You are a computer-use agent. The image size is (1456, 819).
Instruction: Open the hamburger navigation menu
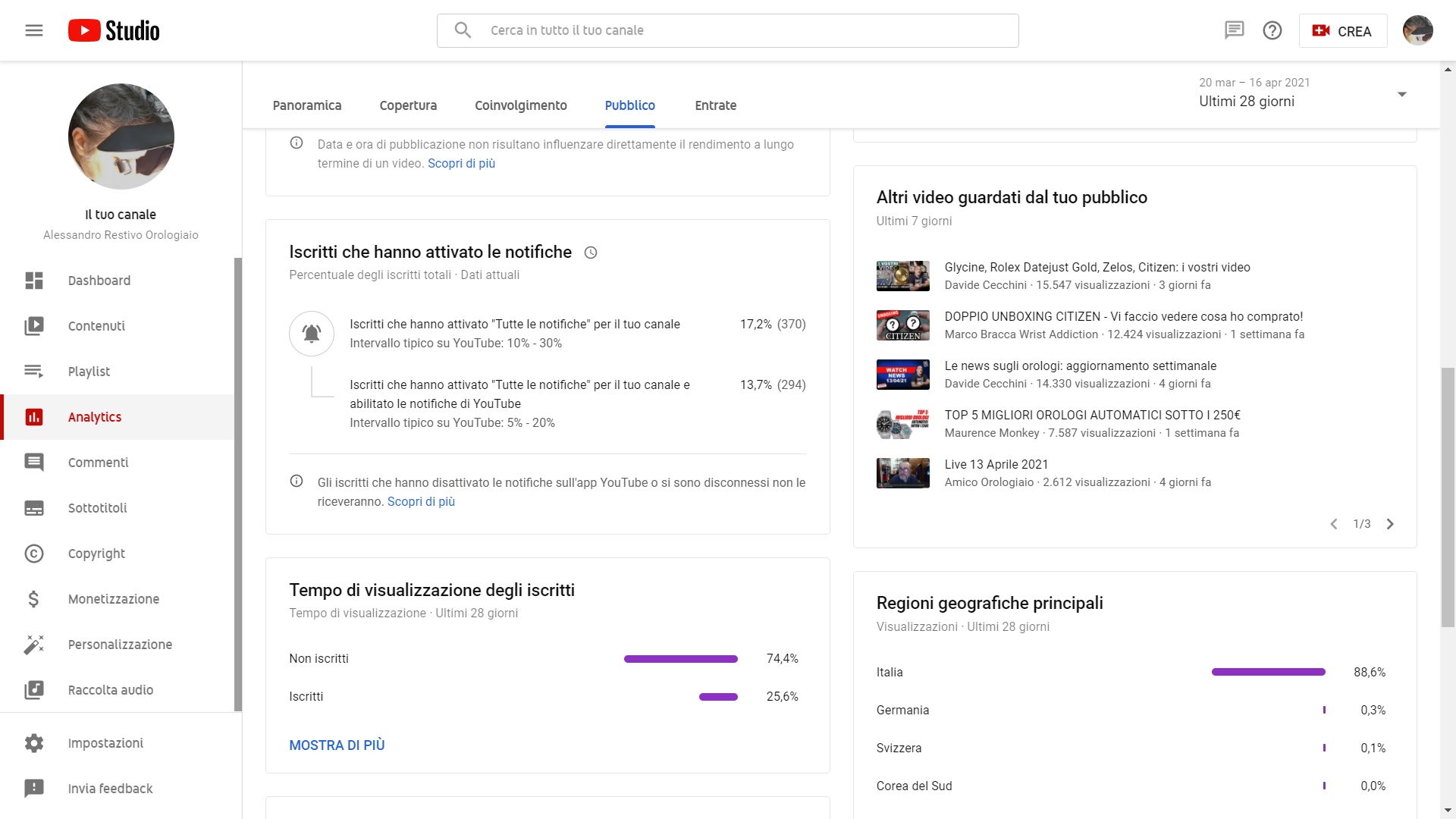34,30
